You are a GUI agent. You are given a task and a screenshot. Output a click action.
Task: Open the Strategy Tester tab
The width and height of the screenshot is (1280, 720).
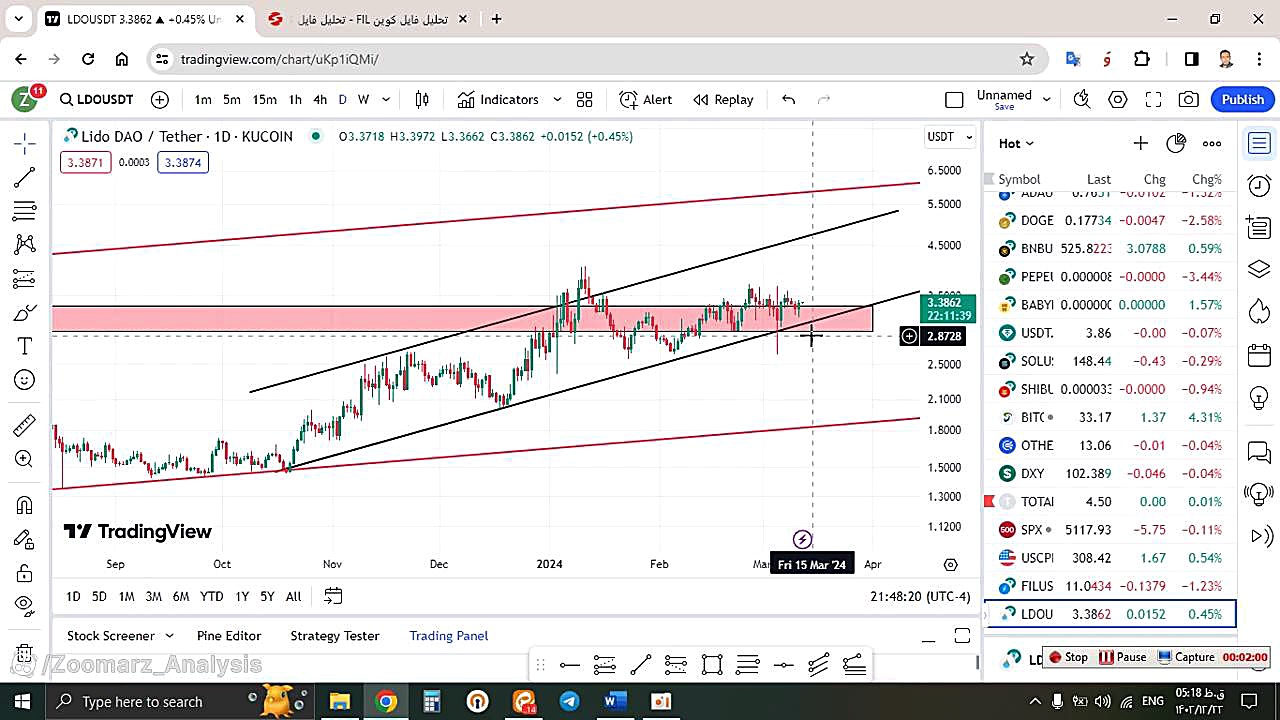[x=335, y=635]
